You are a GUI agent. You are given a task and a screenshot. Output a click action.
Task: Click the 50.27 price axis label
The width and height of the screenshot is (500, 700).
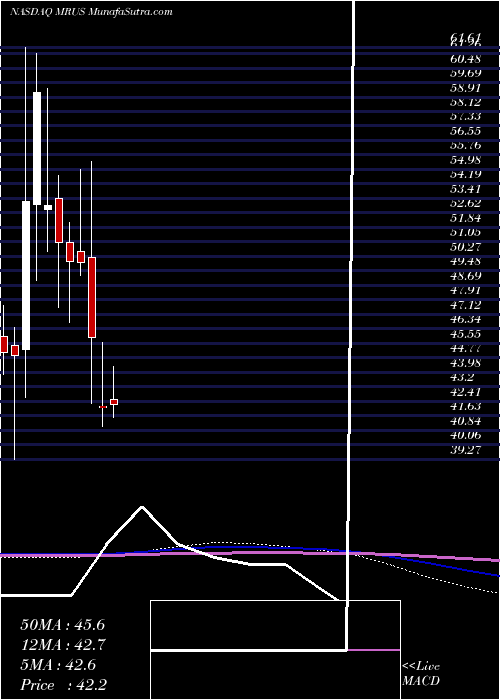(x=465, y=247)
